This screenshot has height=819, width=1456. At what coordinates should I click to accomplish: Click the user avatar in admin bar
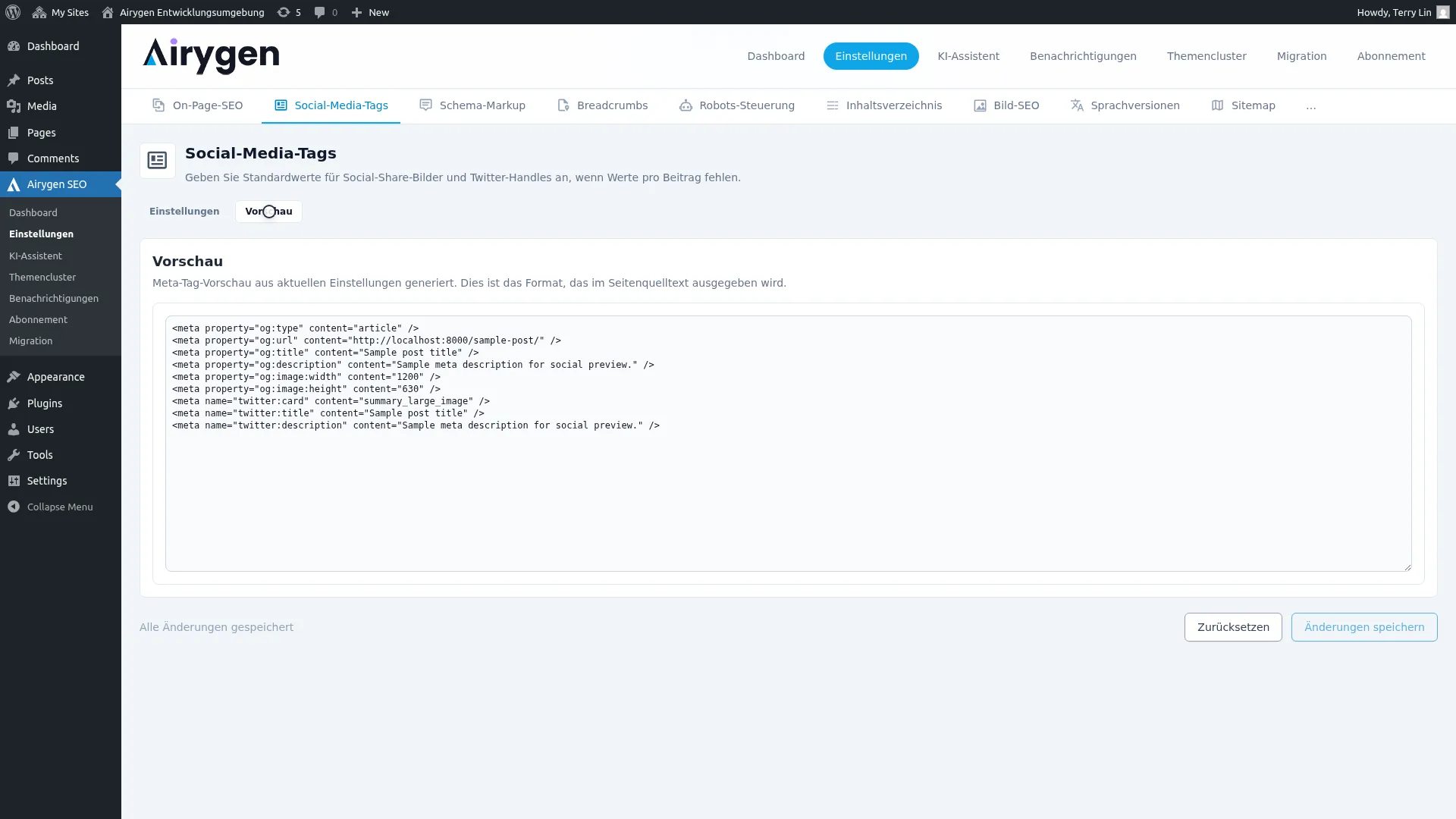point(1443,12)
